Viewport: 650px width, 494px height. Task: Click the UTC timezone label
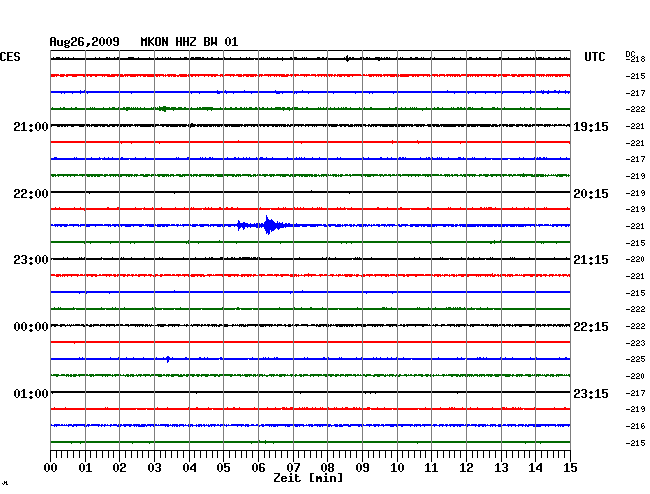tap(594, 57)
